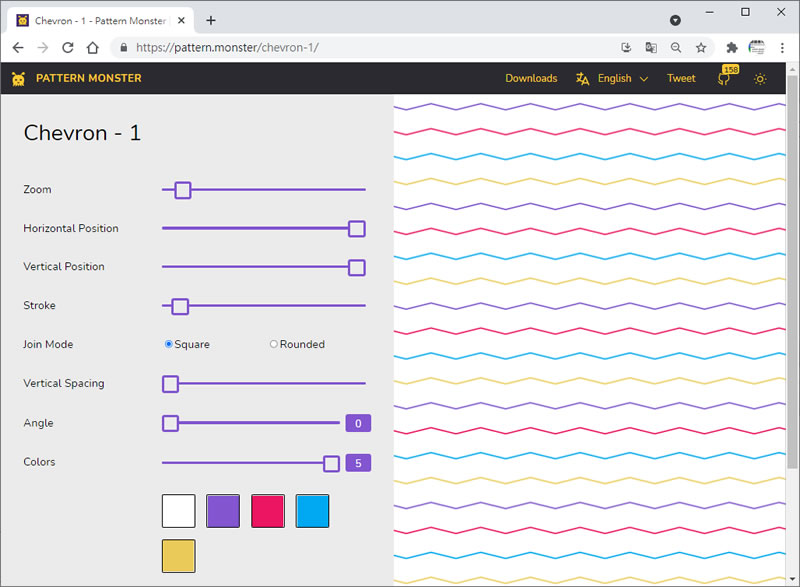Pick the purple color swatch
Screen dimensions: 800x587
[223, 511]
